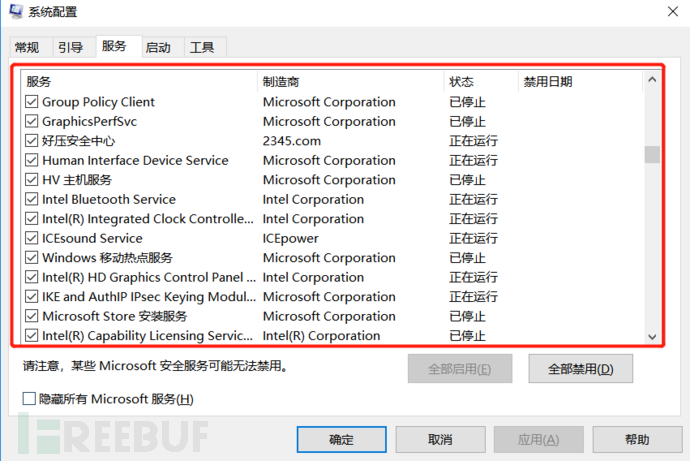
Task: Switch to the 启动 tab
Action: point(162,47)
